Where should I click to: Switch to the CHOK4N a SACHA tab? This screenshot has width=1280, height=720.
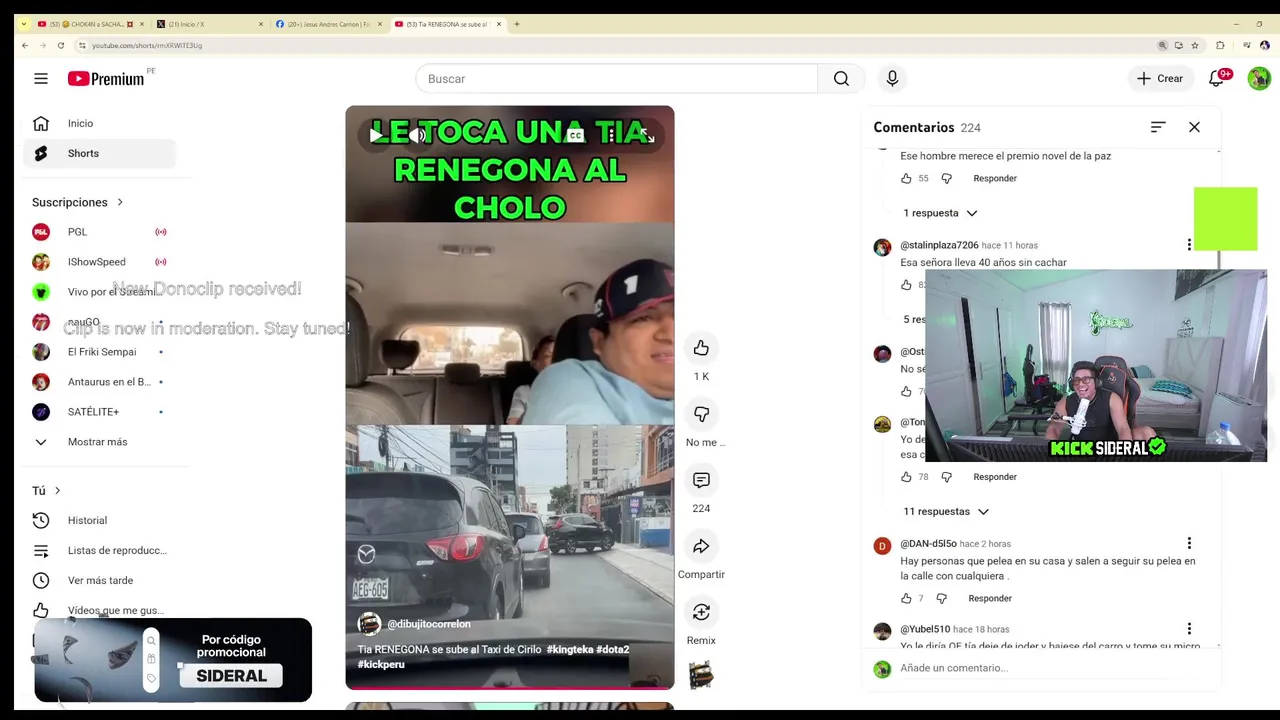(89, 24)
